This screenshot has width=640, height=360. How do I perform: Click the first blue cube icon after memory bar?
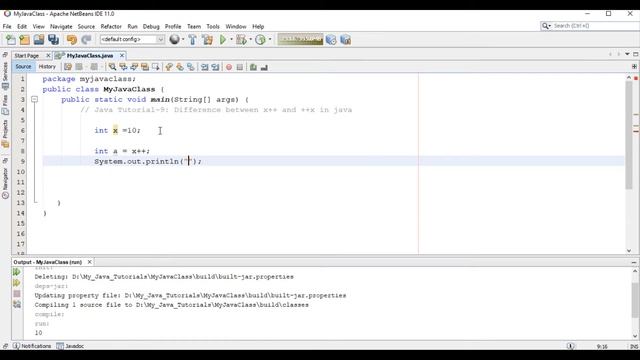331,40
